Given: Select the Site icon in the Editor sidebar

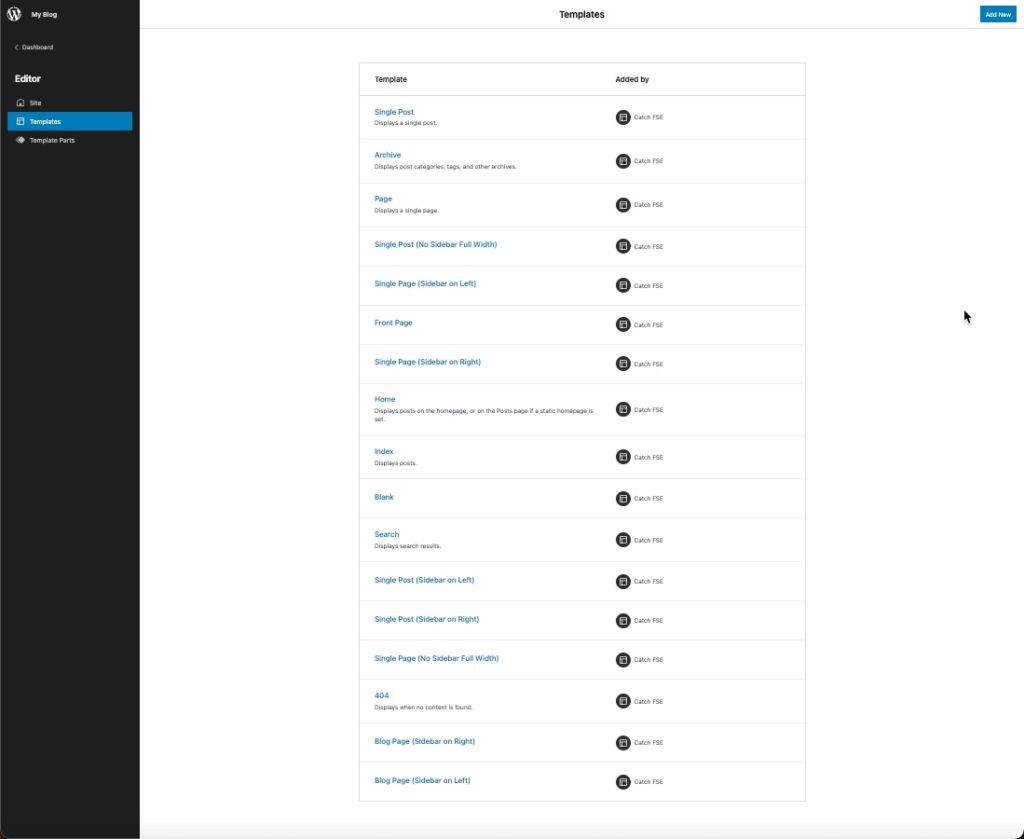Looking at the screenshot, I should click(20, 102).
